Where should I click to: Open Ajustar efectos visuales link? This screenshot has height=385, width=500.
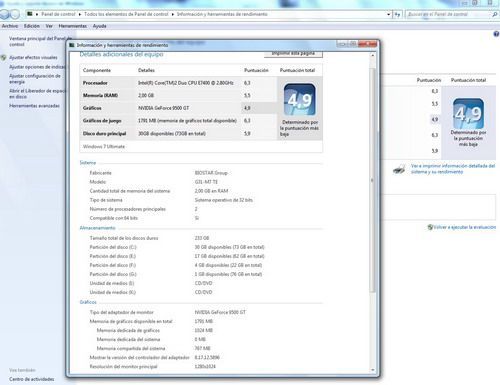tap(33, 58)
